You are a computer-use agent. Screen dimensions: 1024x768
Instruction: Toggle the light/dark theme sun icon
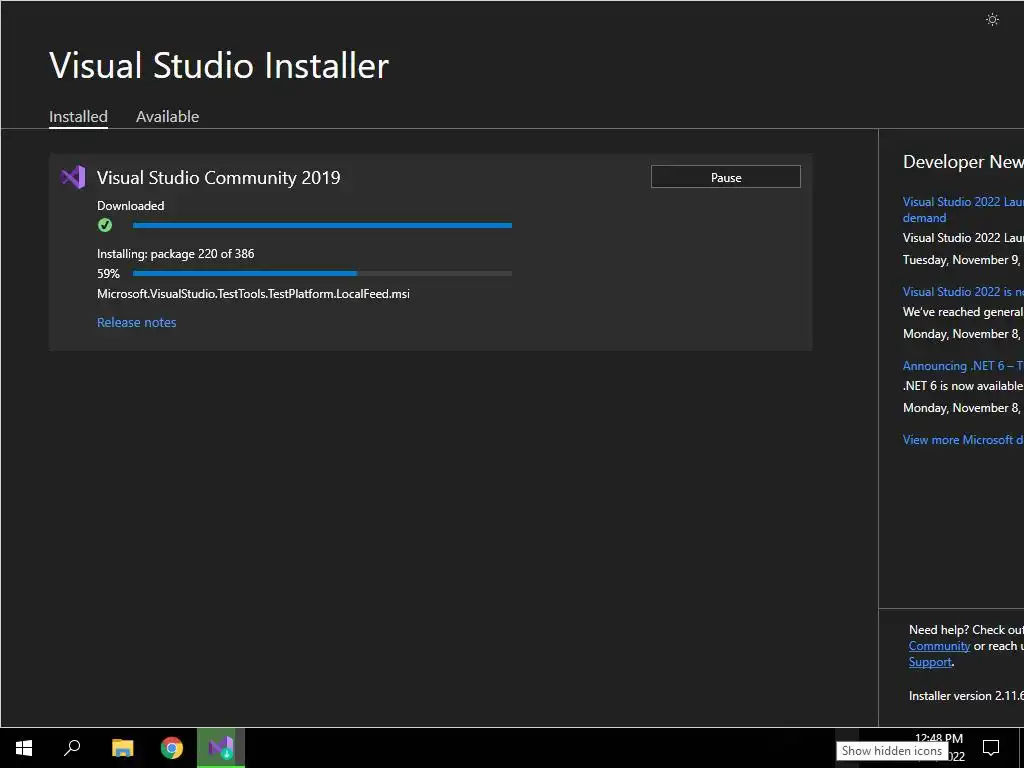(992, 20)
